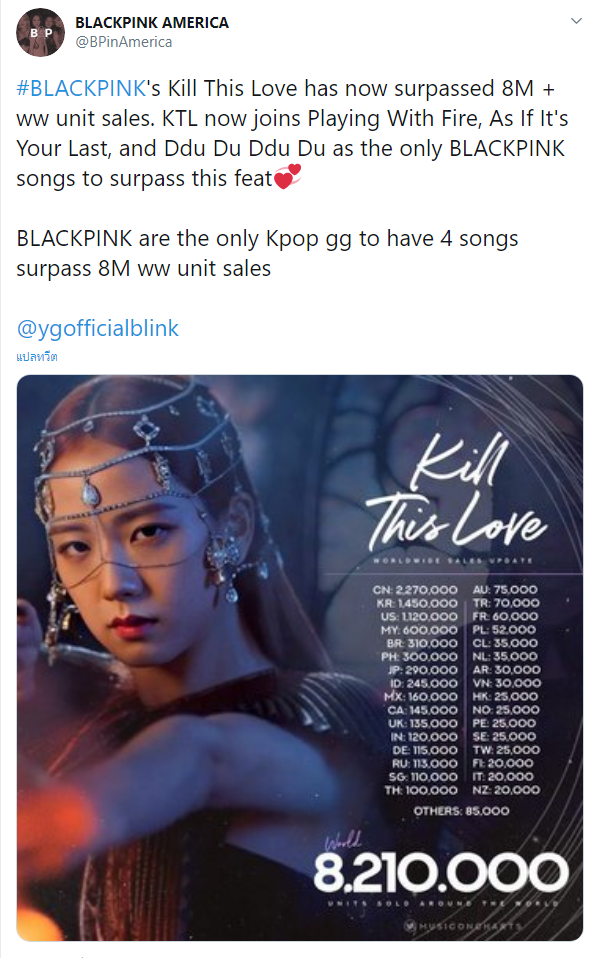Click the BLACKPINK AMERICA display name

(x=152, y=23)
